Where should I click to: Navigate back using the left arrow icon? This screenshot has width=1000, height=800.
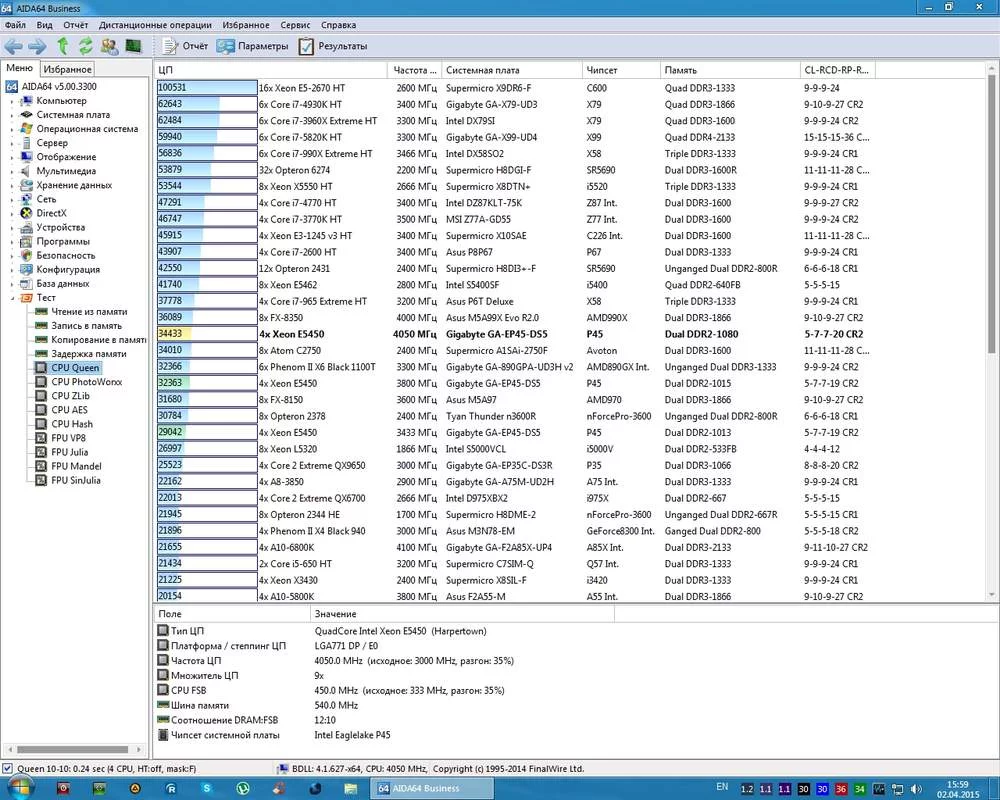tap(14, 46)
